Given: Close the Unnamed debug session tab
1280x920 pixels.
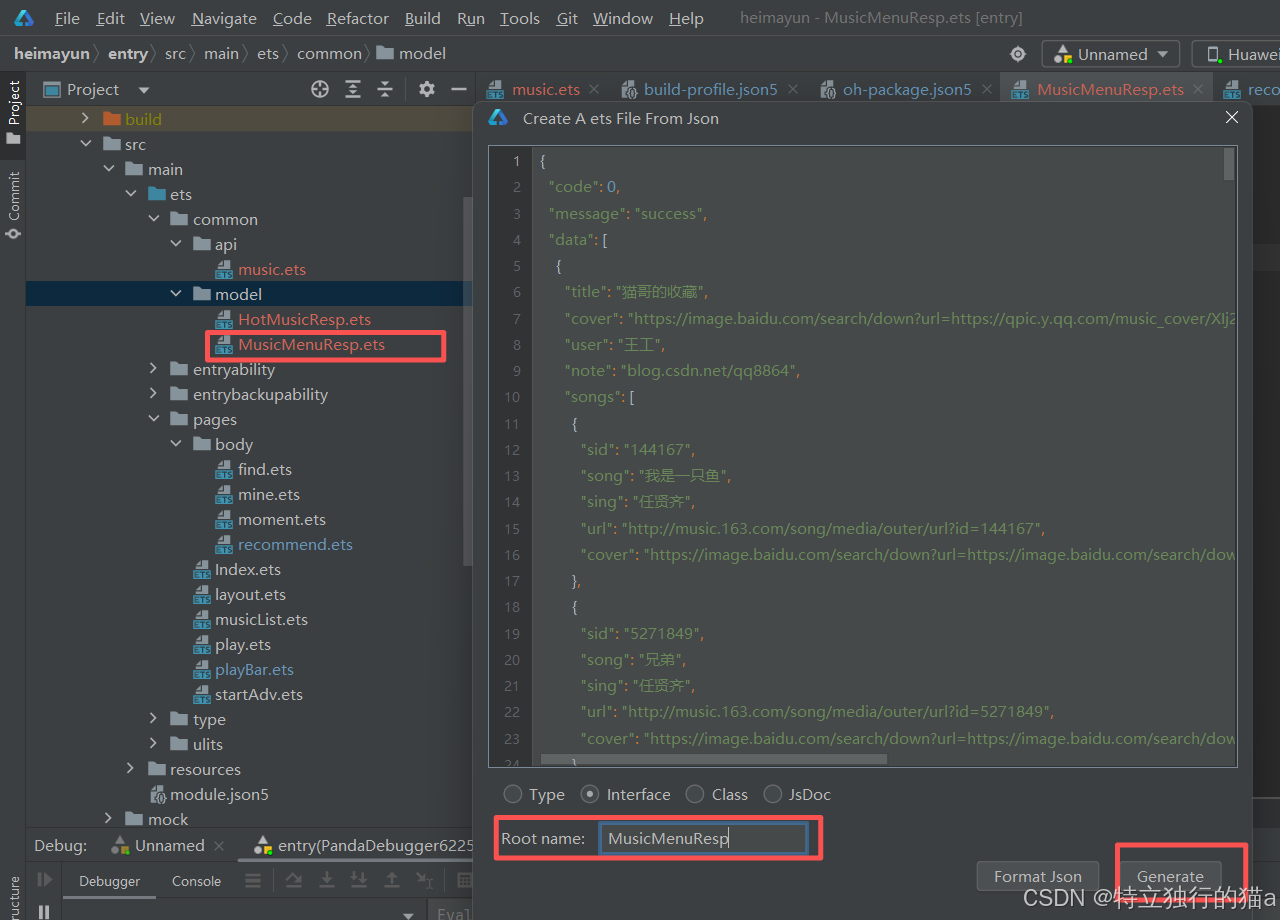Looking at the screenshot, I should pos(219,846).
